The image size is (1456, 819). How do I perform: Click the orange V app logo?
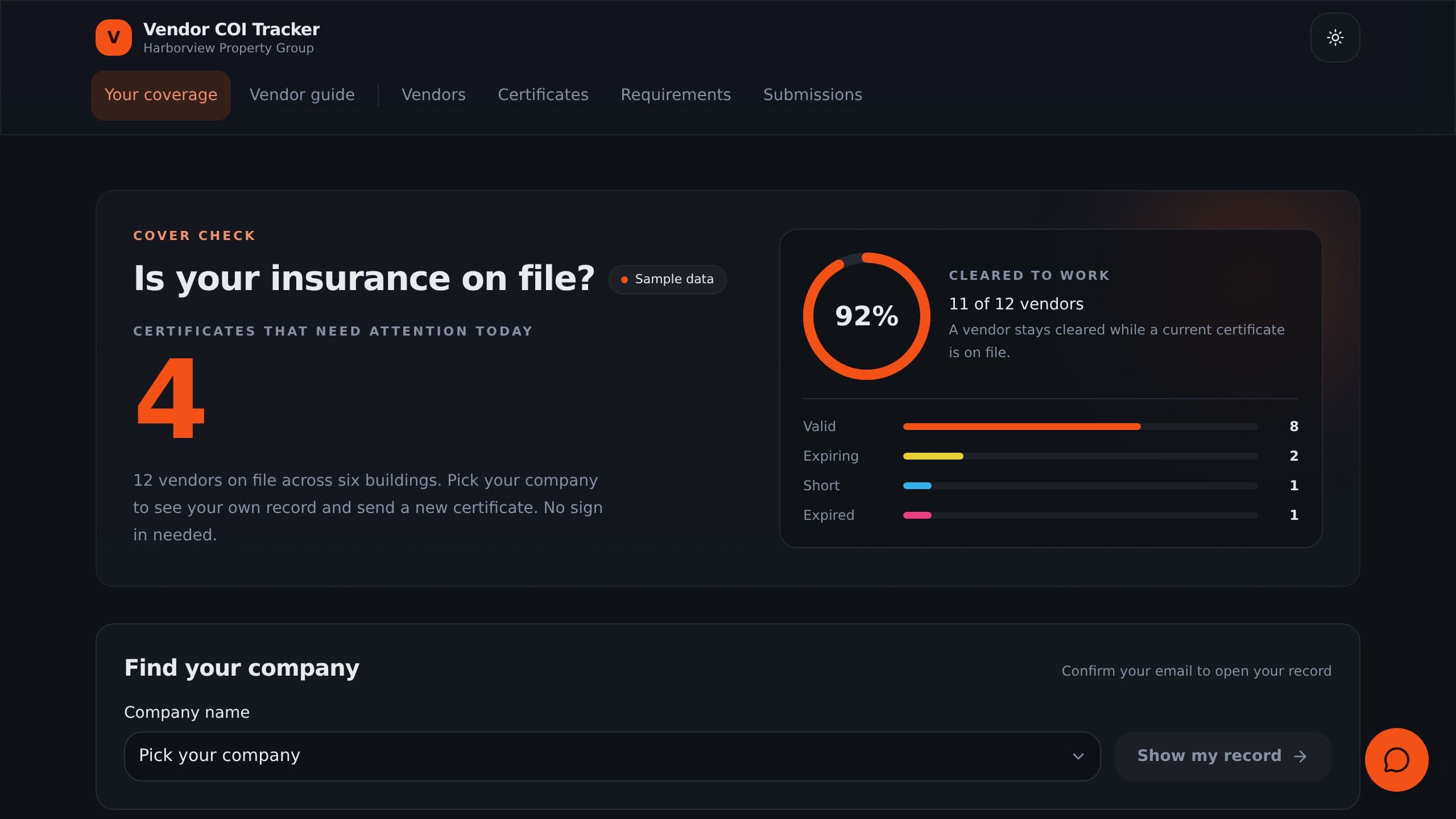pos(114,38)
